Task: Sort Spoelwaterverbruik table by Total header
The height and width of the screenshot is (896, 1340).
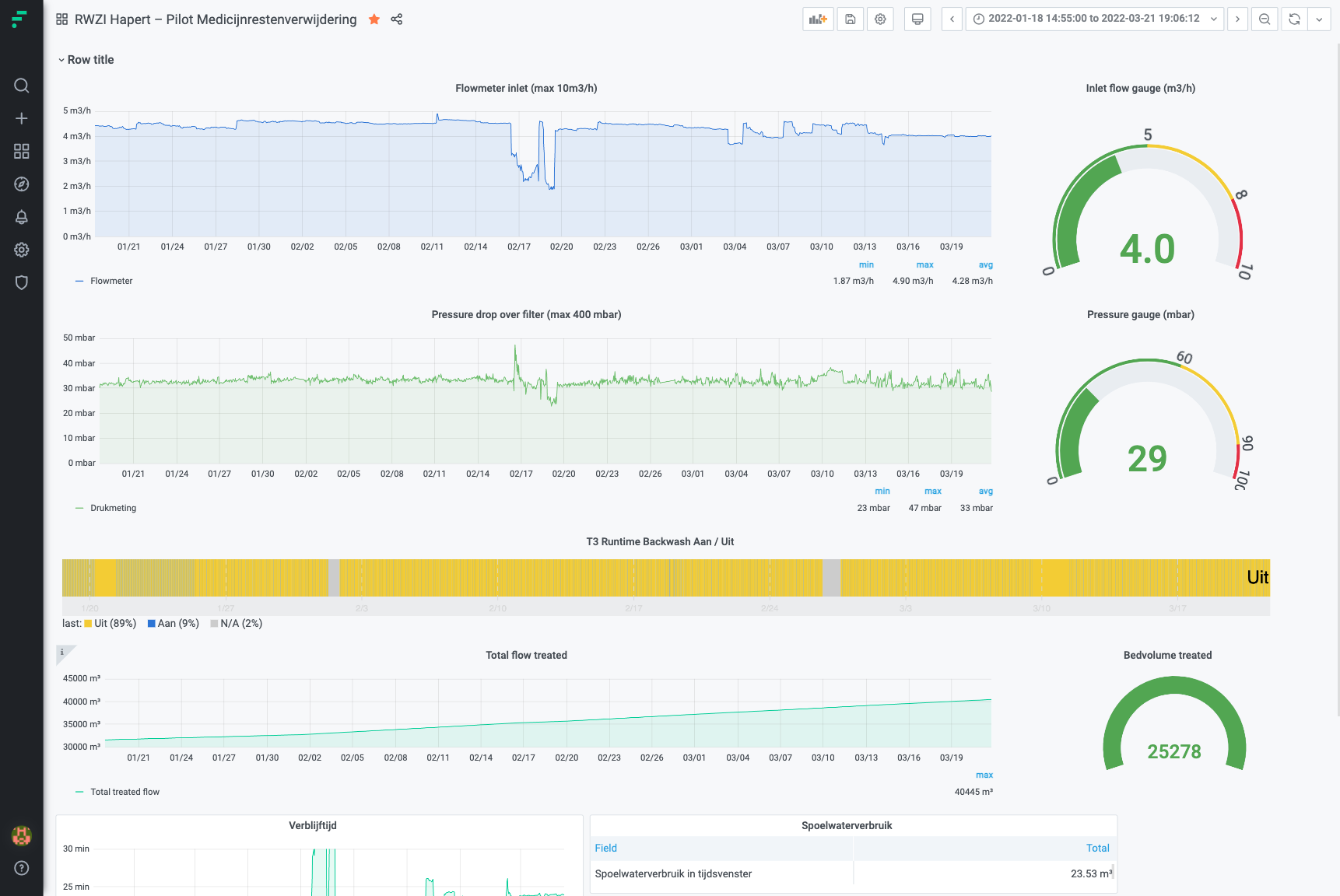Action: click(x=1098, y=849)
